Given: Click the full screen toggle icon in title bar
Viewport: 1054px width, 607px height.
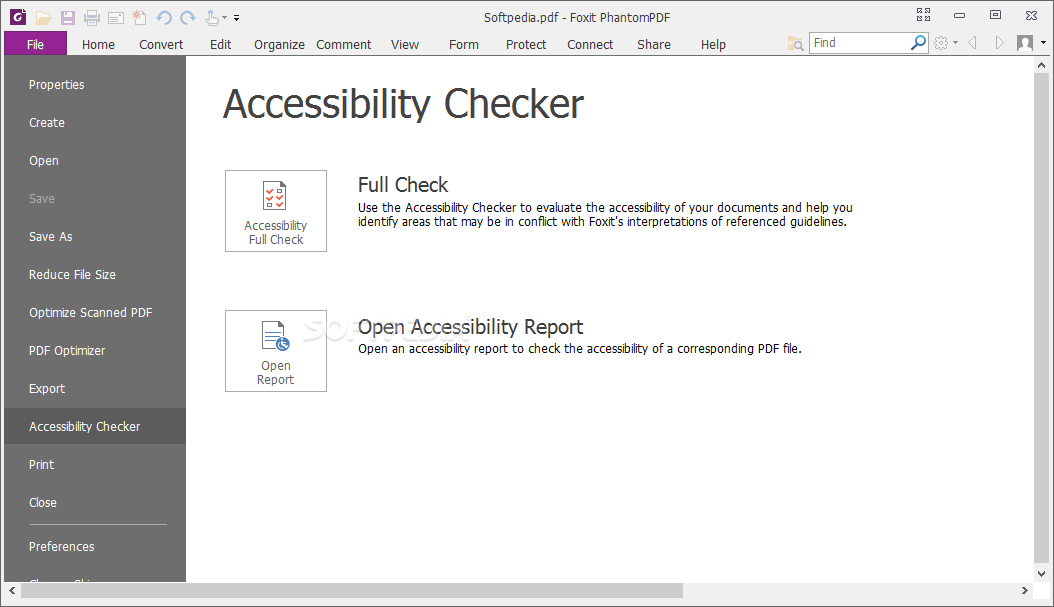Looking at the screenshot, I should point(924,15).
